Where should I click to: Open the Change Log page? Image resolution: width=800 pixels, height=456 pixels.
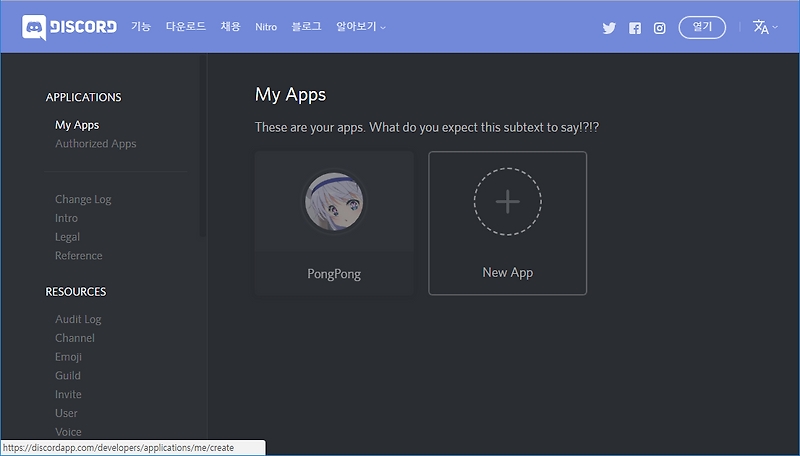(x=83, y=199)
